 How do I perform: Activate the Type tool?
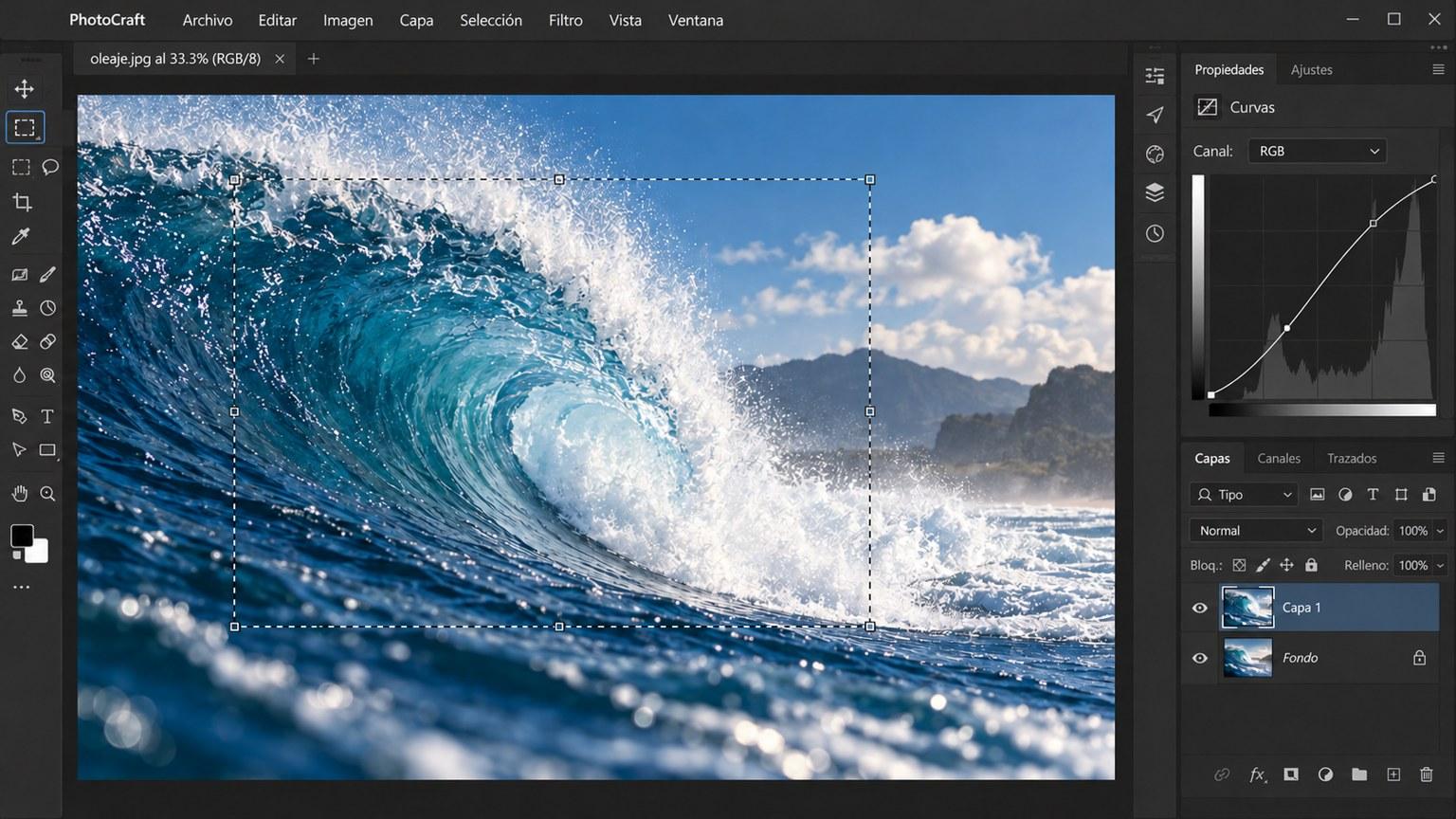46,416
